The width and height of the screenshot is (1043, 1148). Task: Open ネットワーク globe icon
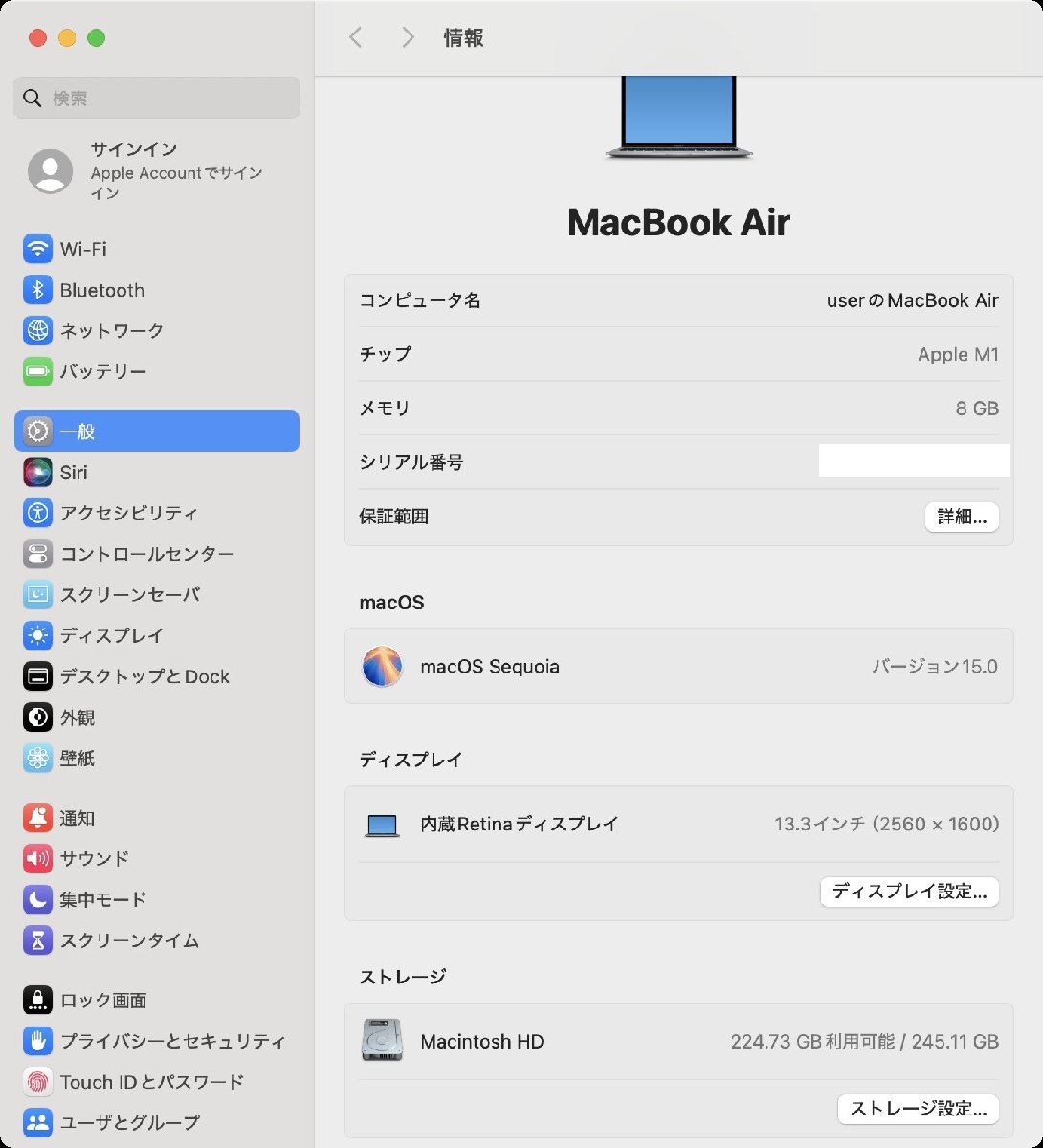(37, 331)
